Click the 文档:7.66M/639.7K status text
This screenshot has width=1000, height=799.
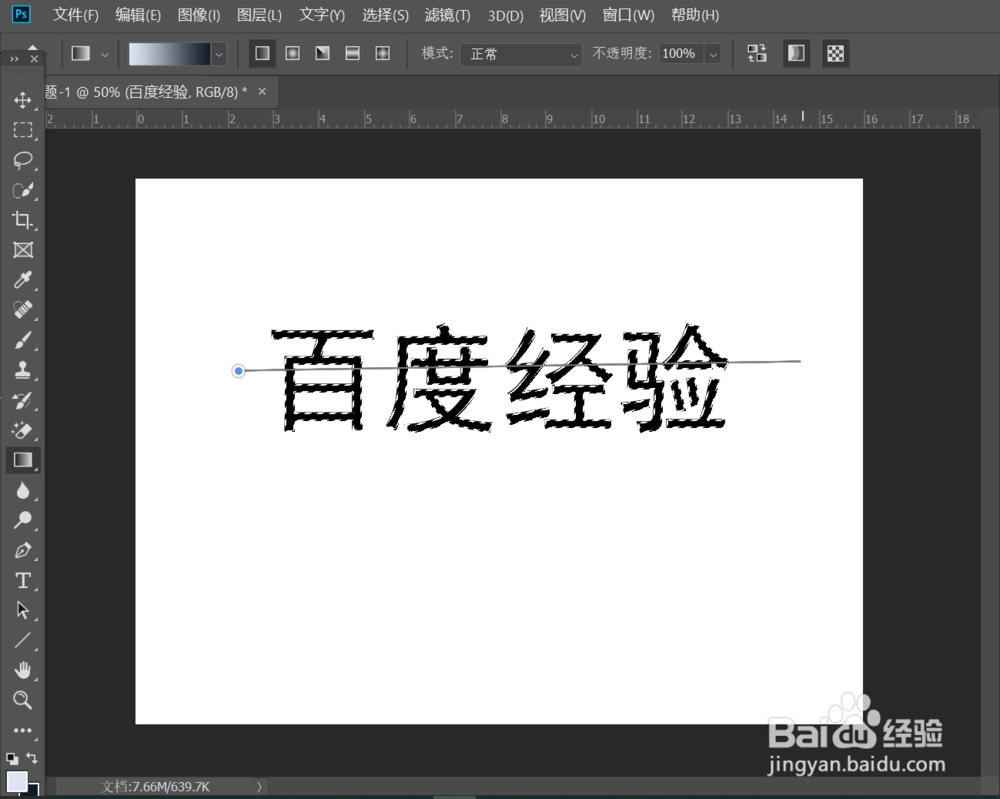tap(155, 787)
